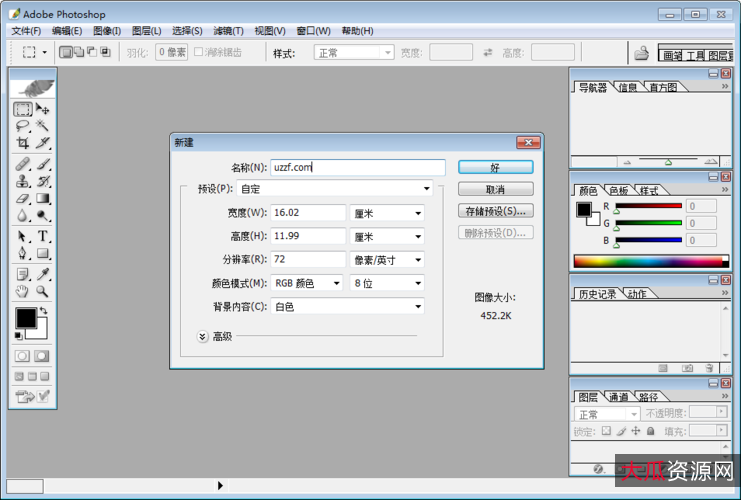The image size is (741, 500).
Task: Click the width (宽度) value field
Action: [308, 213]
